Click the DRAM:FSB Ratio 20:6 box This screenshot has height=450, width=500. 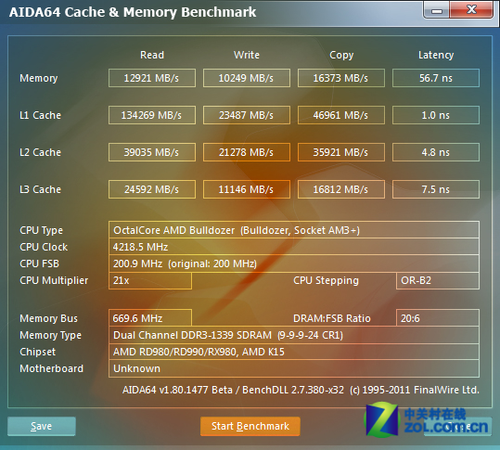(x=438, y=318)
